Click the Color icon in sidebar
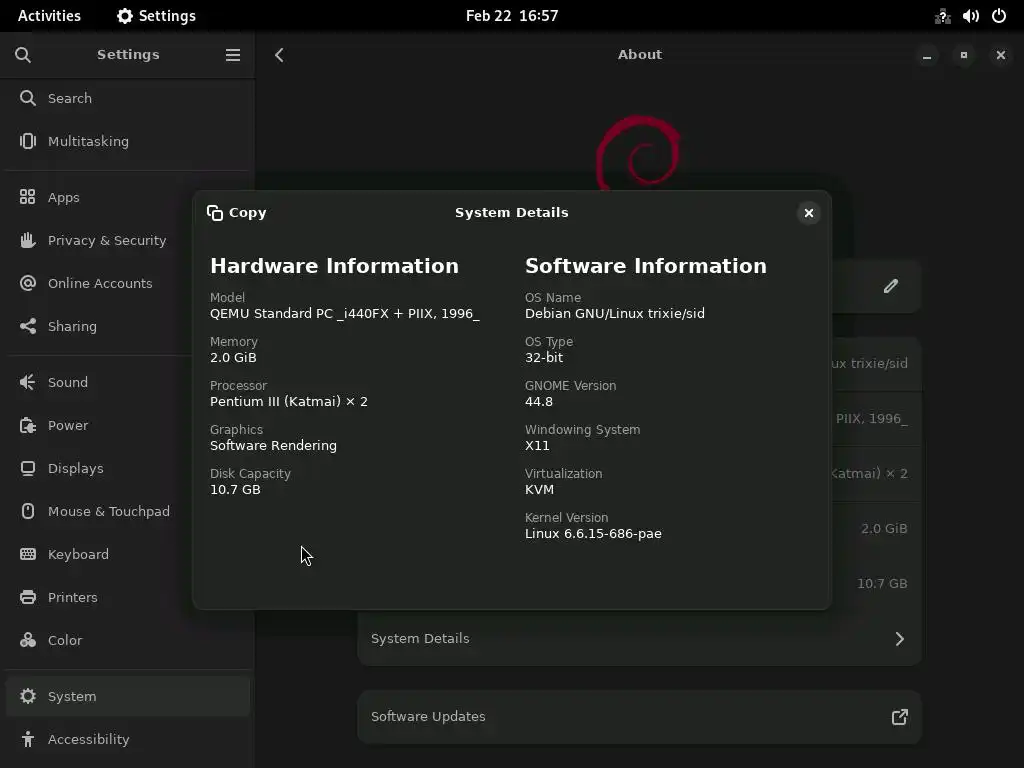 [x=27, y=641]
